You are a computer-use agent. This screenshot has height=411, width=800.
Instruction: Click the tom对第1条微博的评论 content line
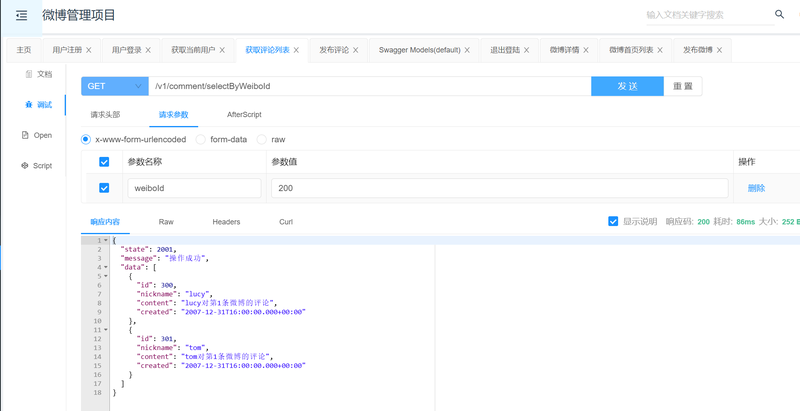(205, 356)
